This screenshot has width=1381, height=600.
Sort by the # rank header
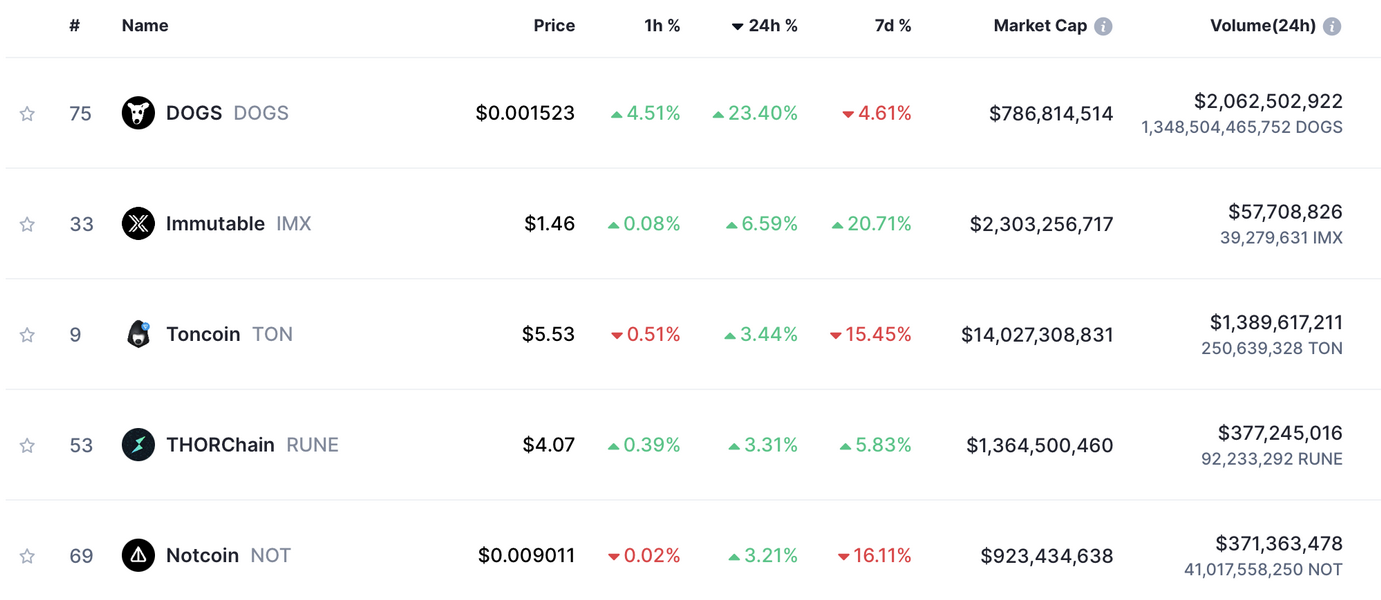(75, 26)
